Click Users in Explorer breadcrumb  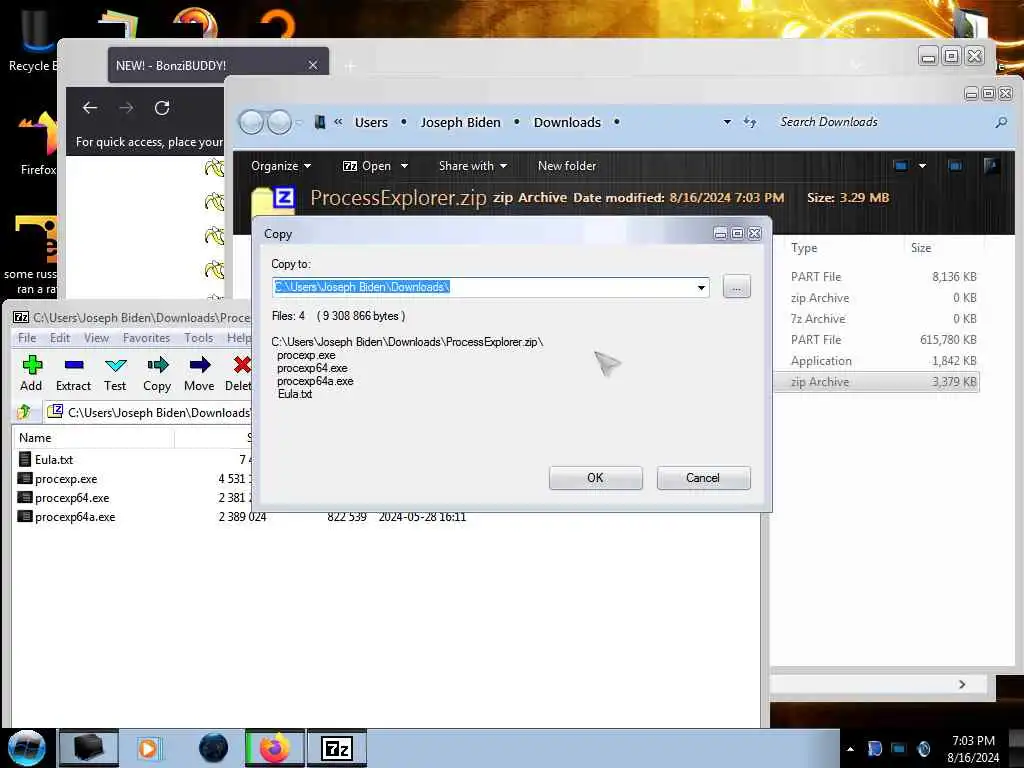coord(371,122)
